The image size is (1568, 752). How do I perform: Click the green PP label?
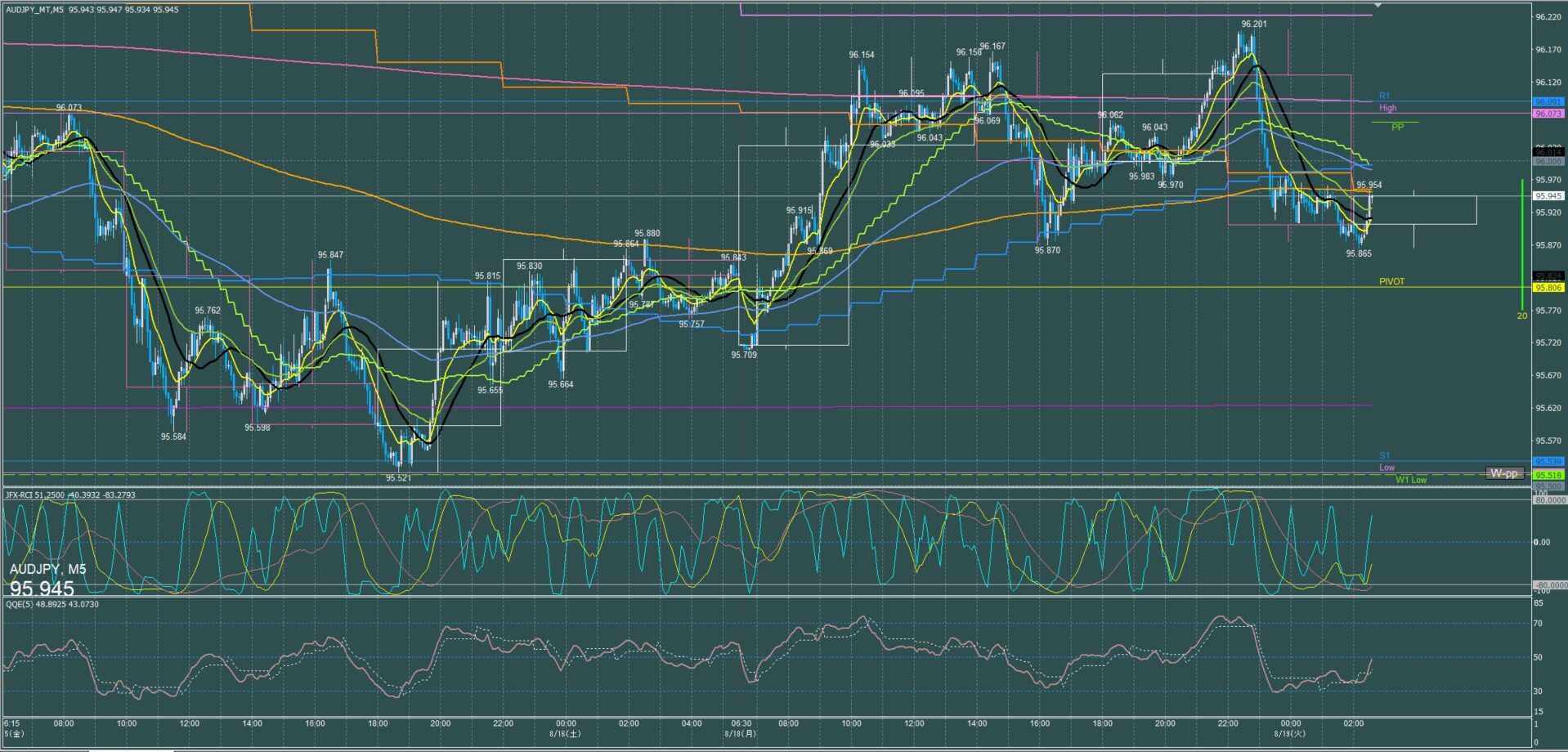1397,128
